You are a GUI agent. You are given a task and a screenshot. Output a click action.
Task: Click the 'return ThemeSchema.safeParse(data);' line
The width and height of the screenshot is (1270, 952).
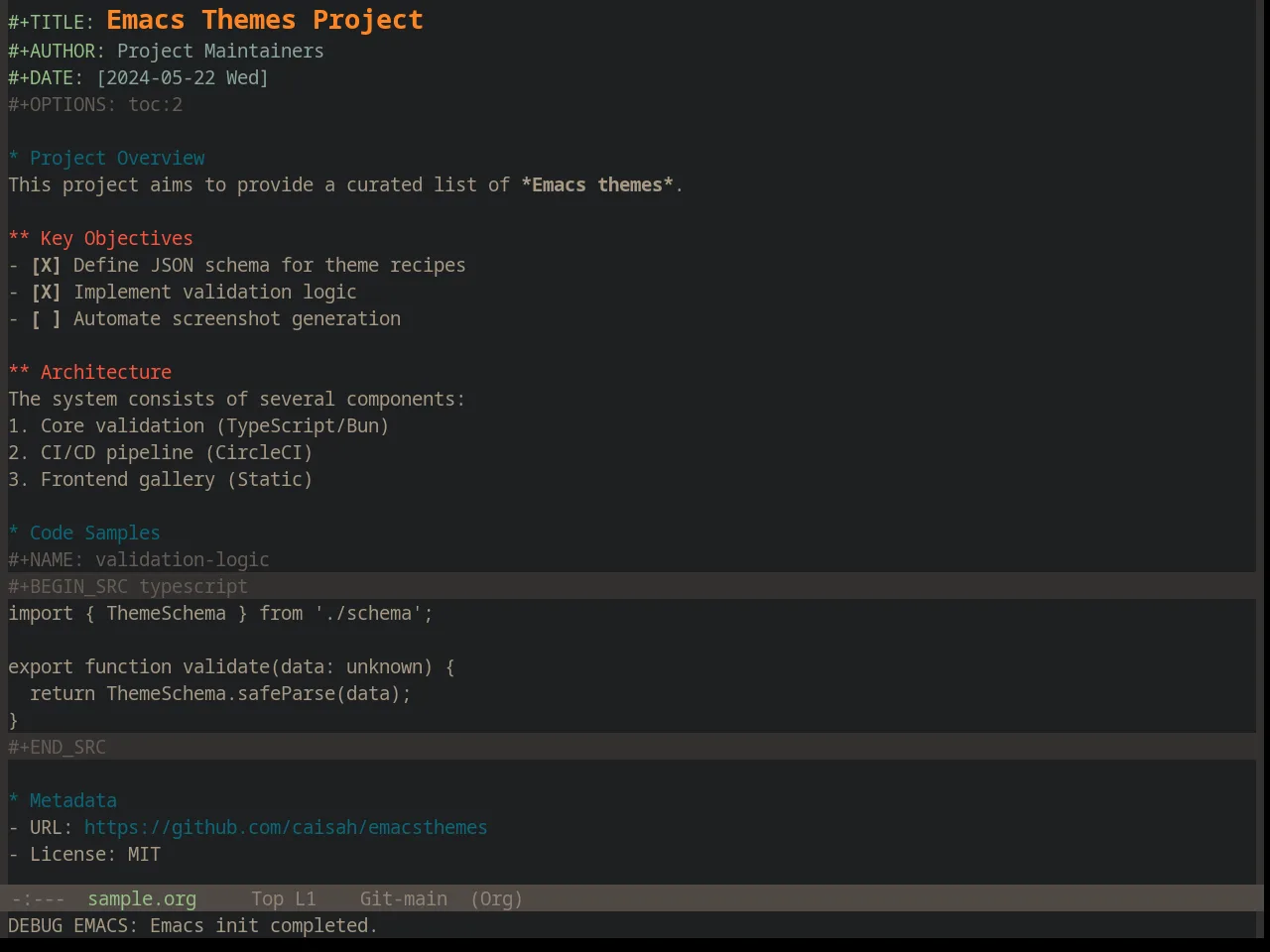(220, 693)
